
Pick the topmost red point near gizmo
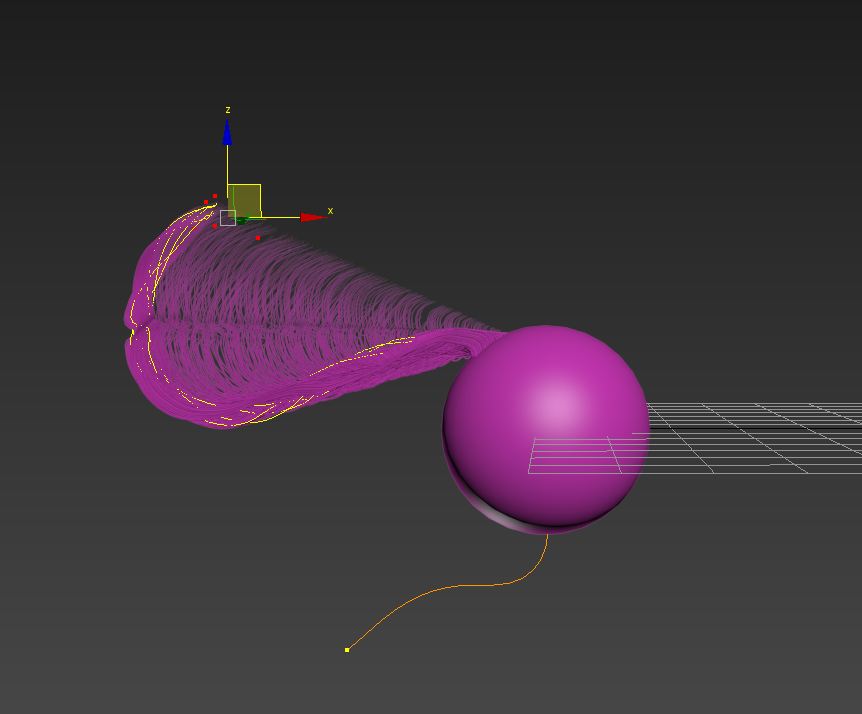point(214,196)
